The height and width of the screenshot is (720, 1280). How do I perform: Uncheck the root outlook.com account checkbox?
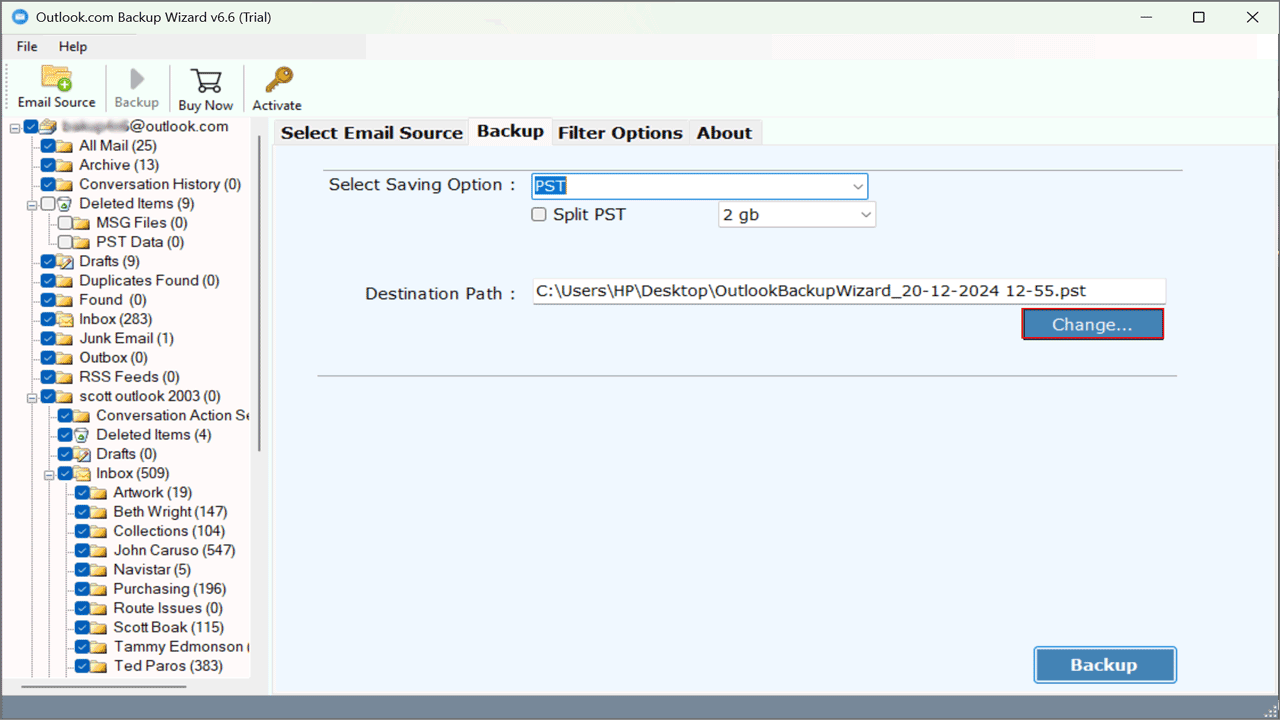click(31, 127)
